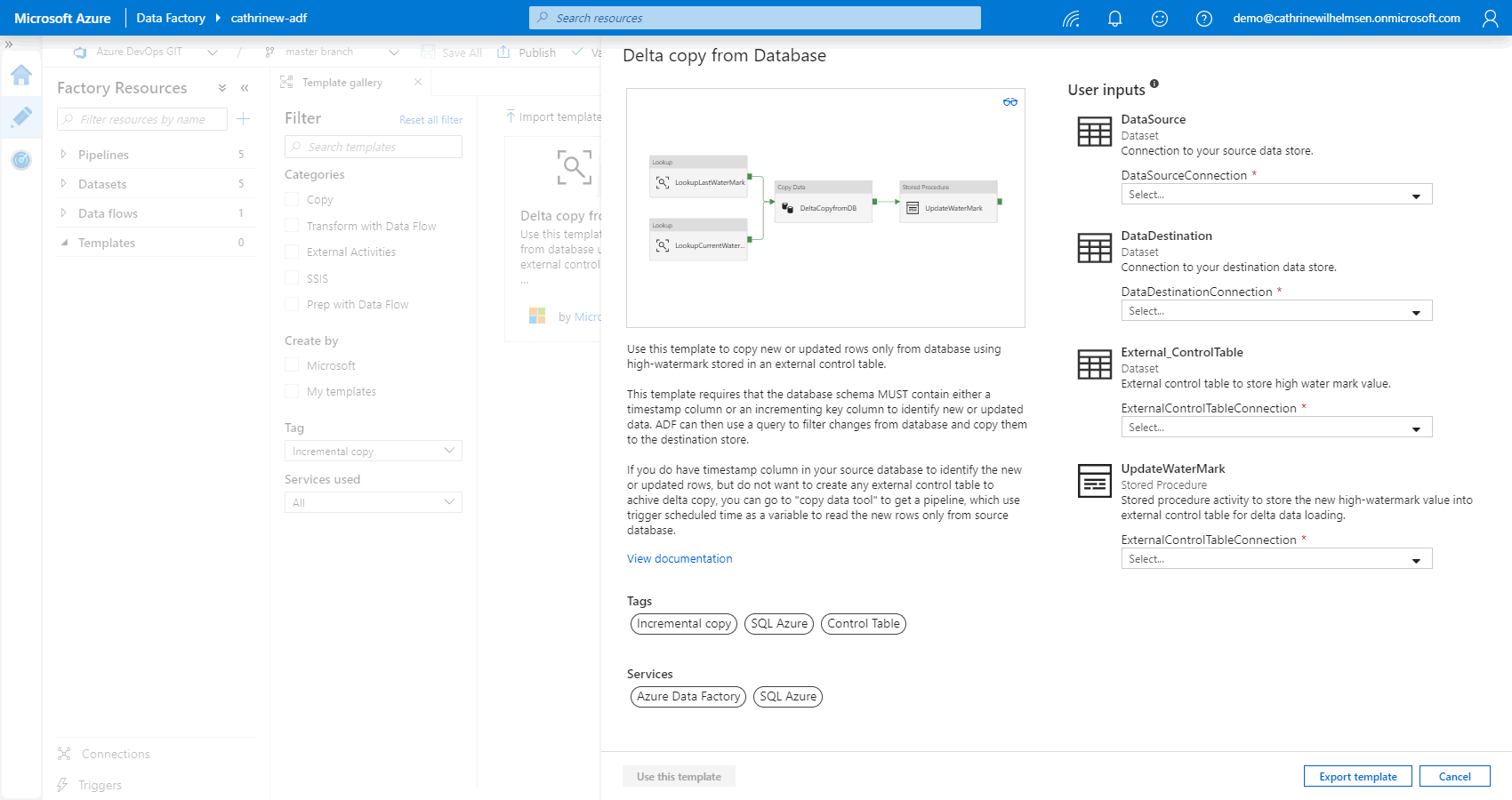Click the feedback smiley icon
Image resolution: width=1512 pixels, height=800 pixels.
[x=1159, y=19]
